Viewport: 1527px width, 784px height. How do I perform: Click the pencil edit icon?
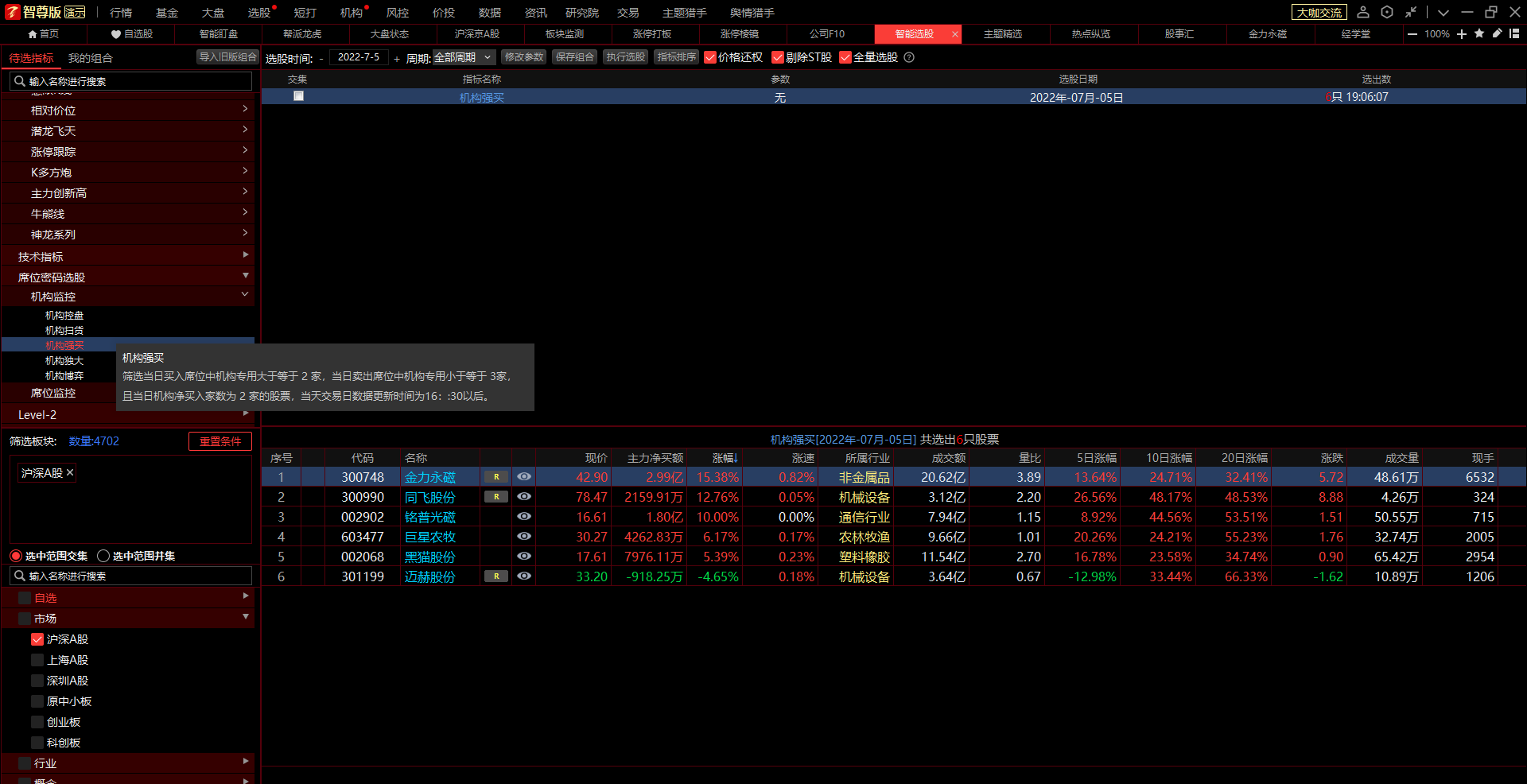pyautogui.click(x=1497, y=33)
